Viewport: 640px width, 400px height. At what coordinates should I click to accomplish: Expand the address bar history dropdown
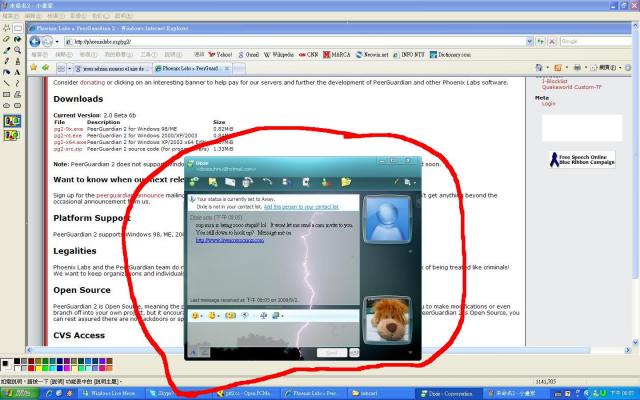tap(529, 42)
